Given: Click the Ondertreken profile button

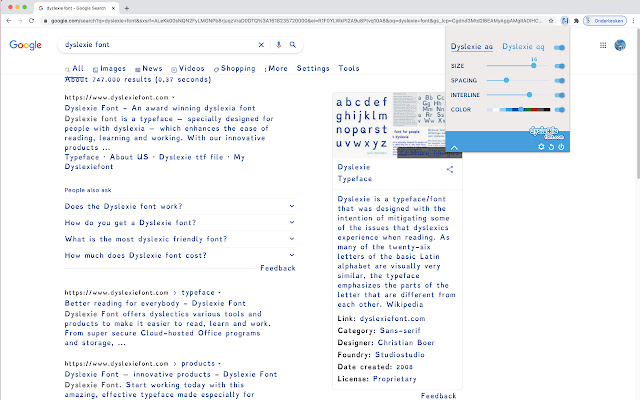Looking at the screenshot, I should (603, 20).
